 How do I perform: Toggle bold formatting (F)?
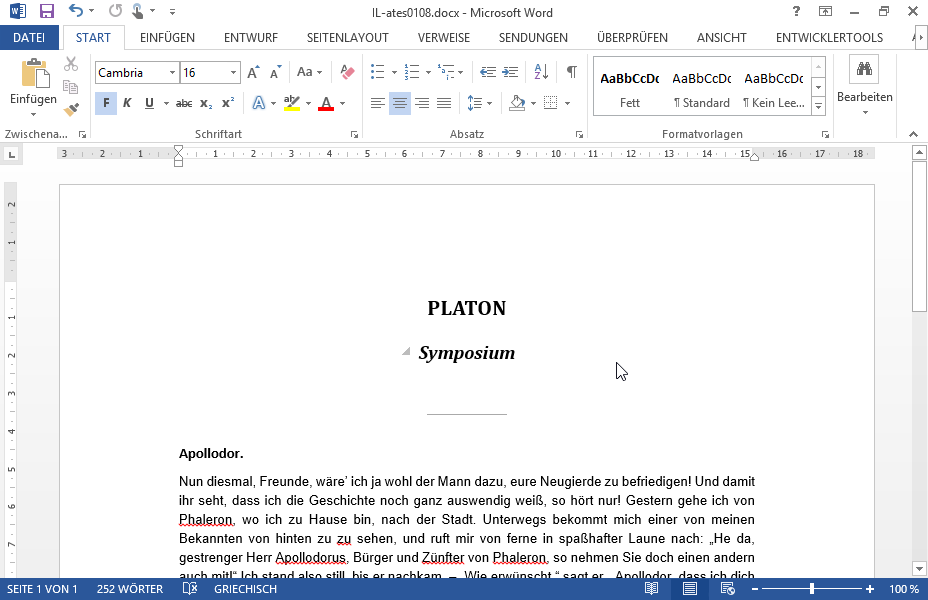106,103
